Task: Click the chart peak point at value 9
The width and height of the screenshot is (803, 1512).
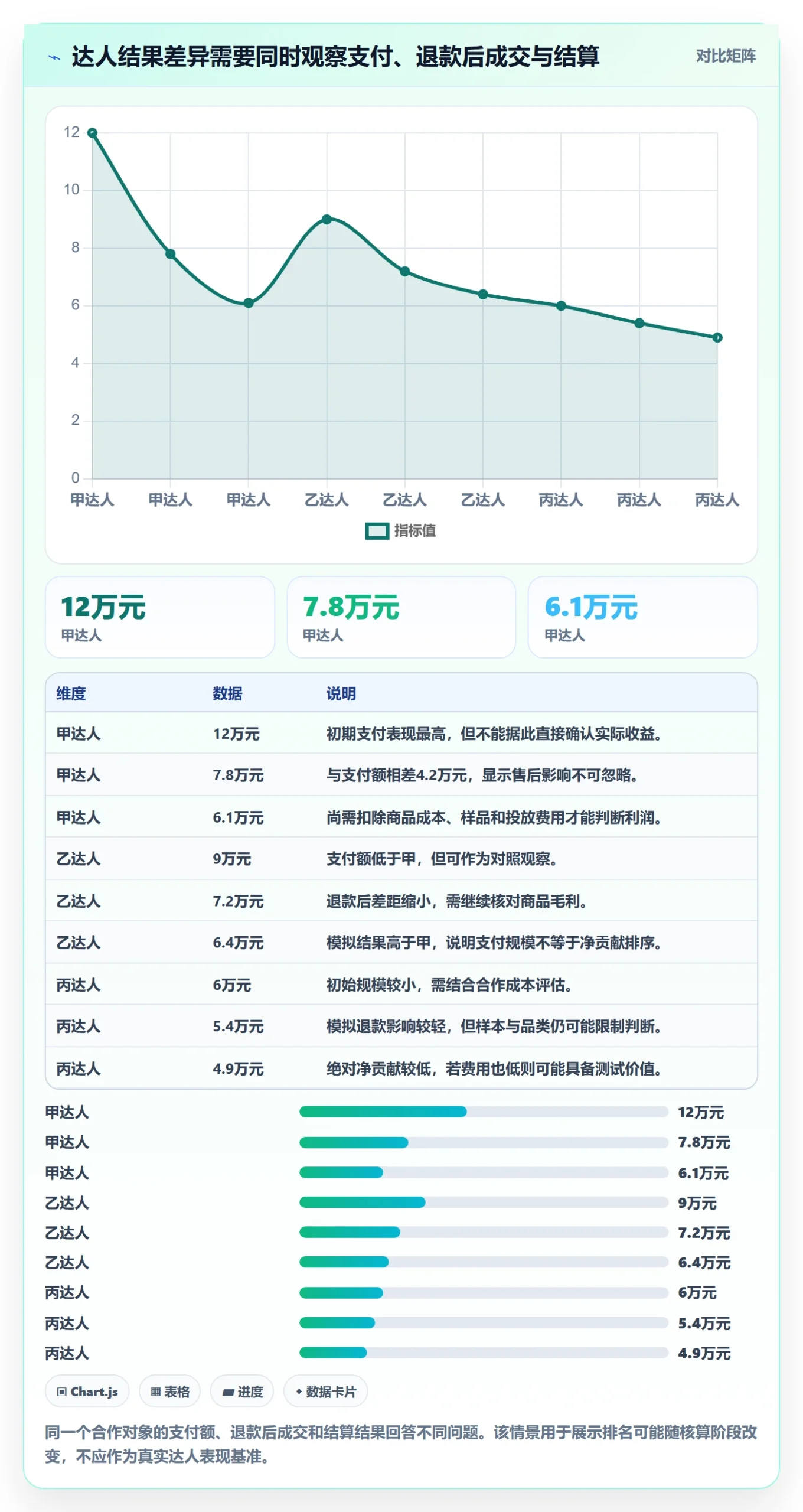Action: point(327,219)
